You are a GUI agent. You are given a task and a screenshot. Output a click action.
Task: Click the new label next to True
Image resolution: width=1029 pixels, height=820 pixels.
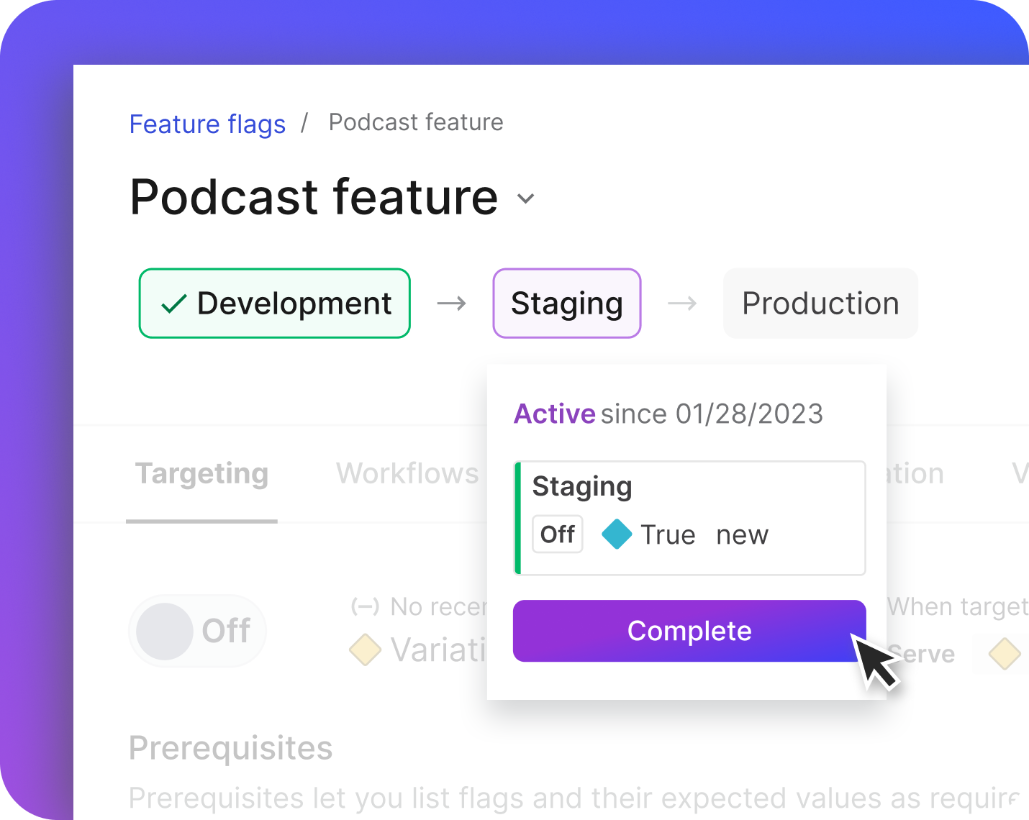click(x=742, y=534)
